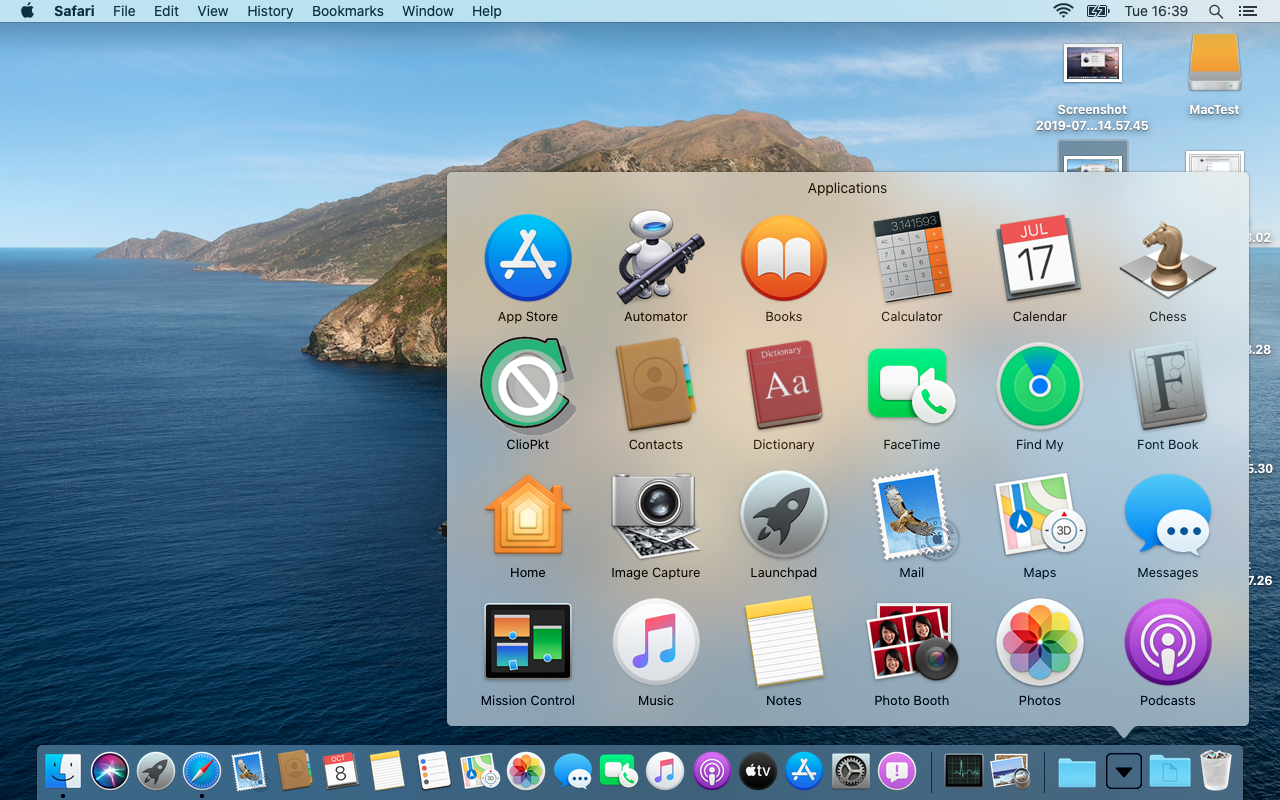Open System Preferences from the Dock
1280x800 pixels.
[851, 771]
